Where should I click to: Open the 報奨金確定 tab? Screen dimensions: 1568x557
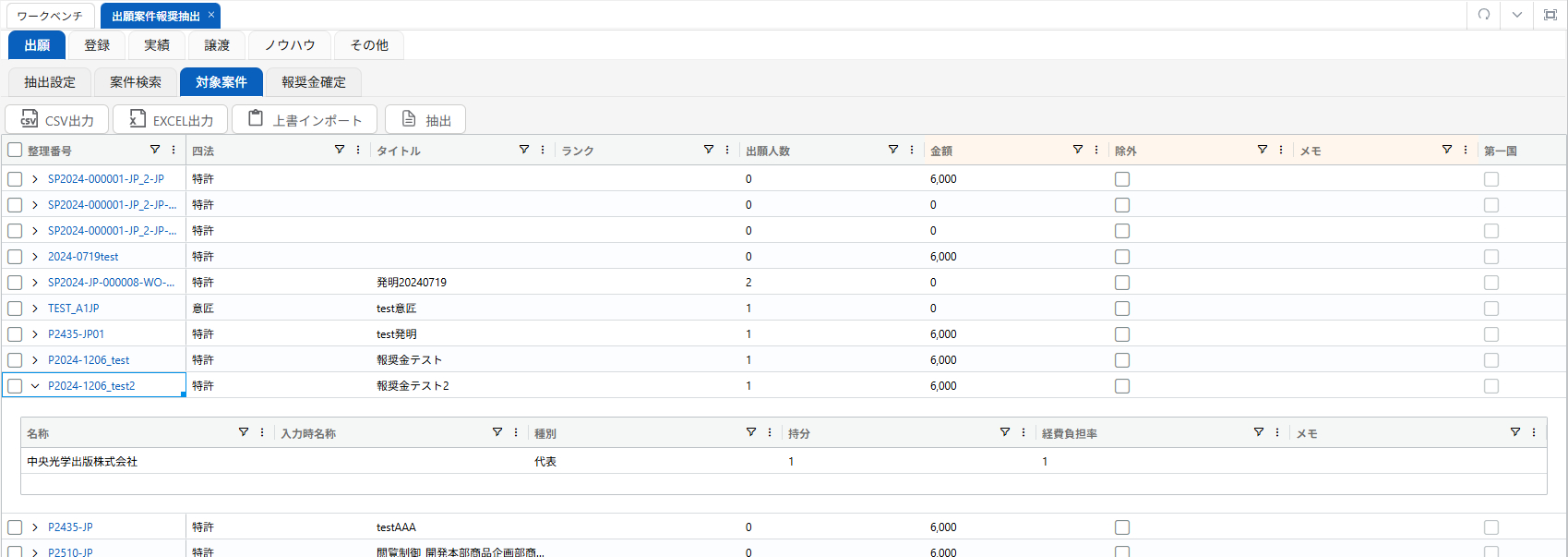(314, 82)
